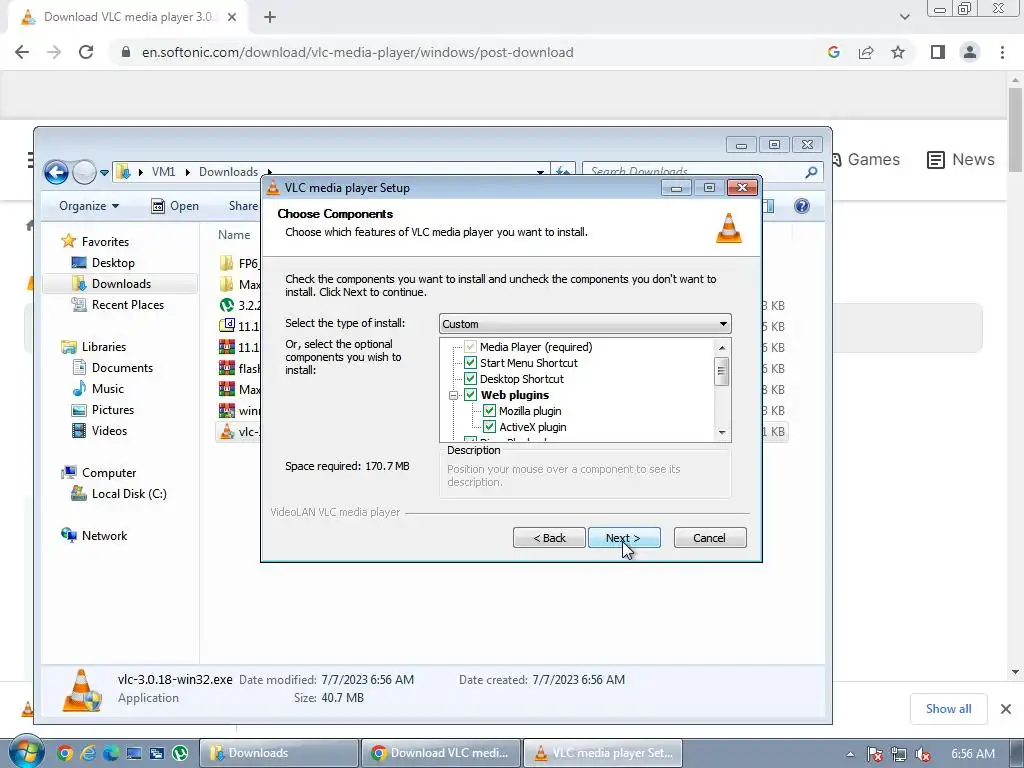Image resolution: width=1024 pixels, height=768 pixels.
Task: Click the Google icon in Chrome address bar
Action: click(x=833, y=52)
